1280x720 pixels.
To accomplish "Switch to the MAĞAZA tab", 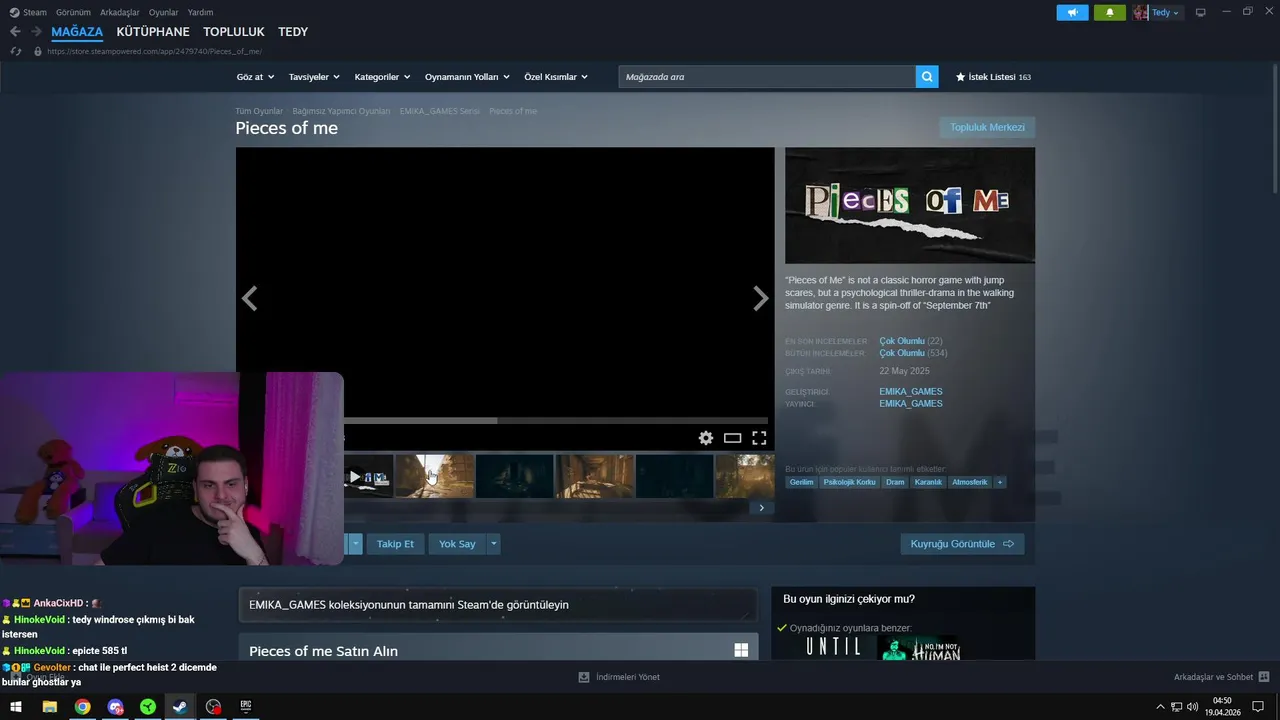I will coord(77,32).
